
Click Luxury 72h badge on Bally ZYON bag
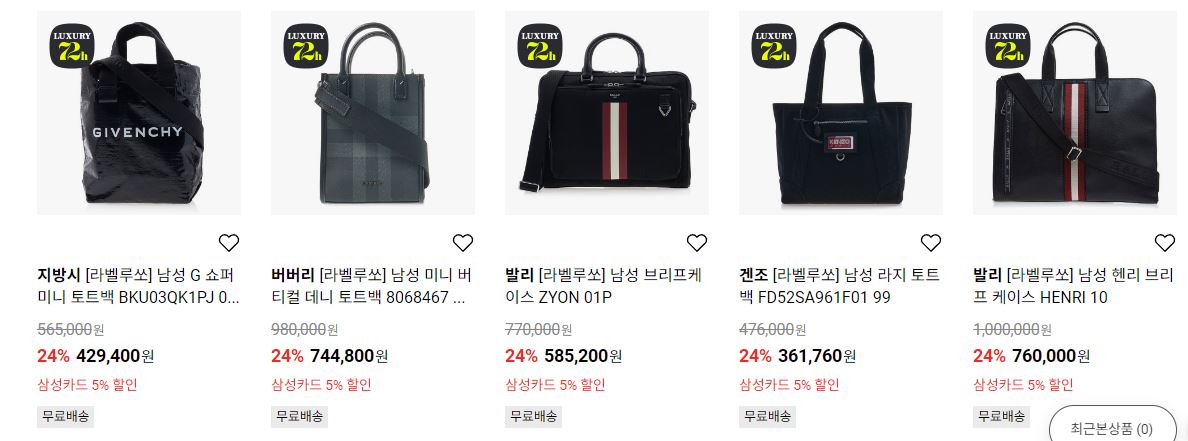coord(540,45)
